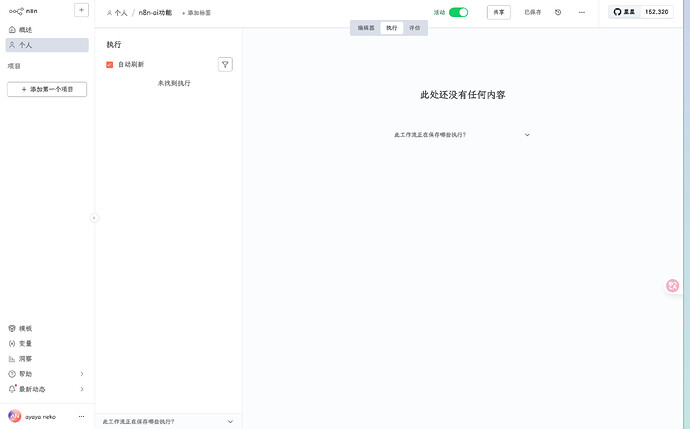Select 个人 in the sidebar
The width and height of the screenshot is (690, 429).
tap(47, 45)
